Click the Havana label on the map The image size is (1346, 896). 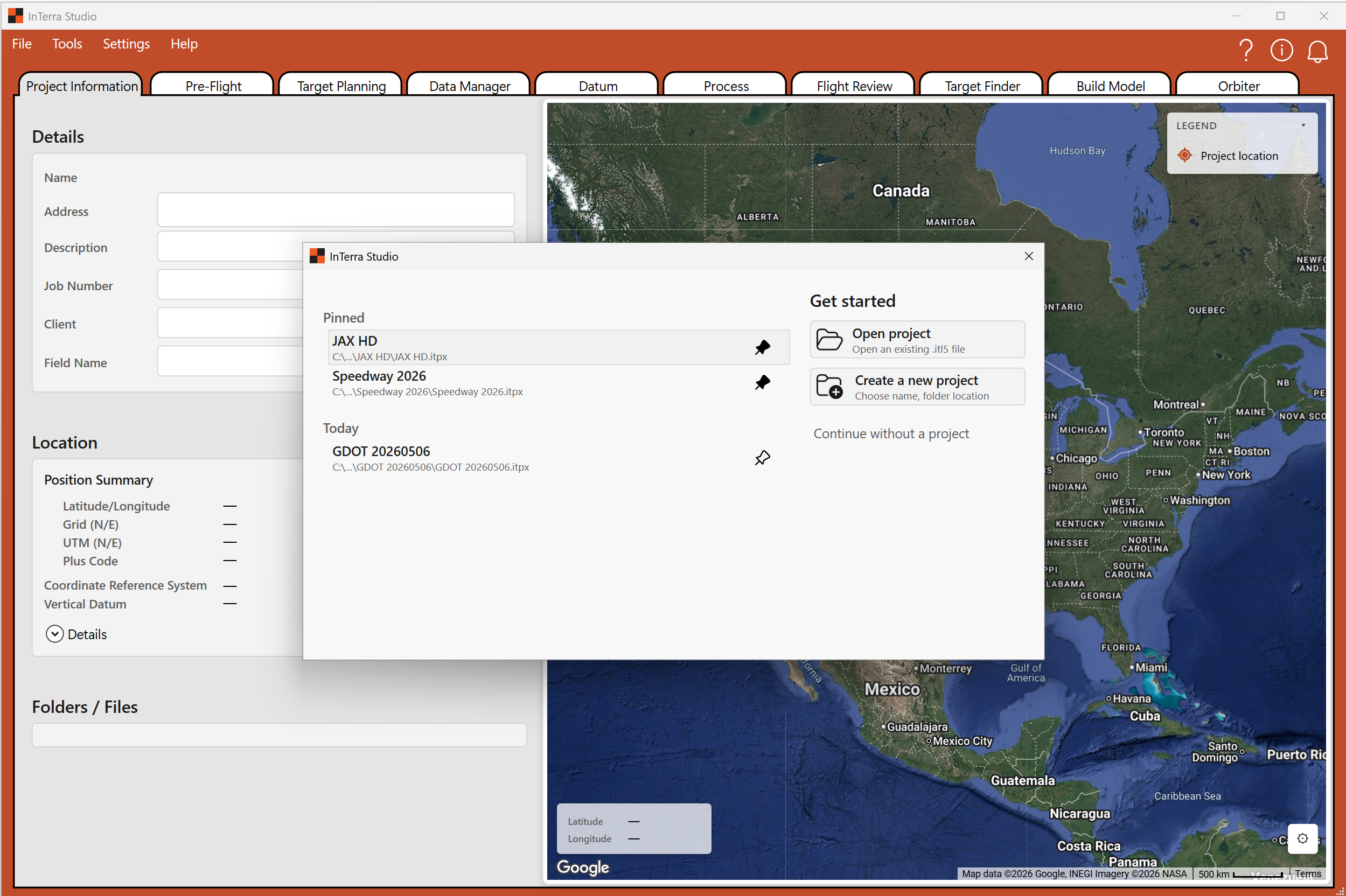(1132, 698)
